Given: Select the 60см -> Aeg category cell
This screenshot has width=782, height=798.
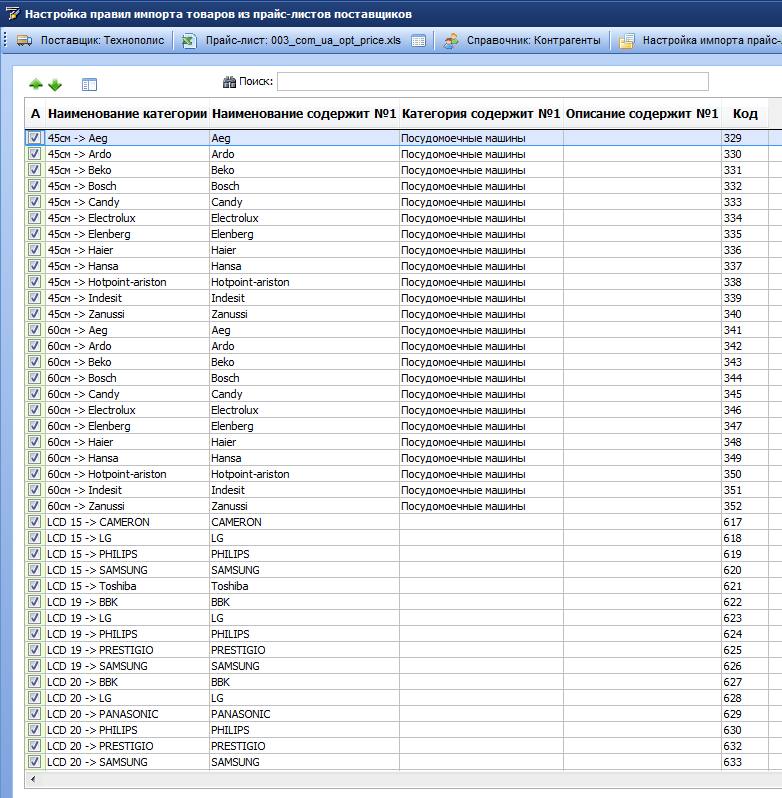Looking at the screenshot, I should click(127, 330).
